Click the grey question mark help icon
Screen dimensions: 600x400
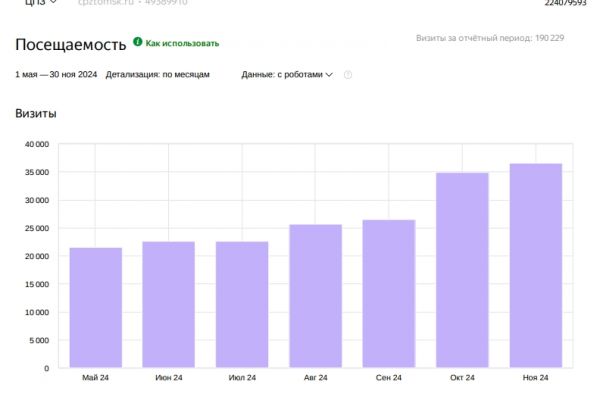347,75
